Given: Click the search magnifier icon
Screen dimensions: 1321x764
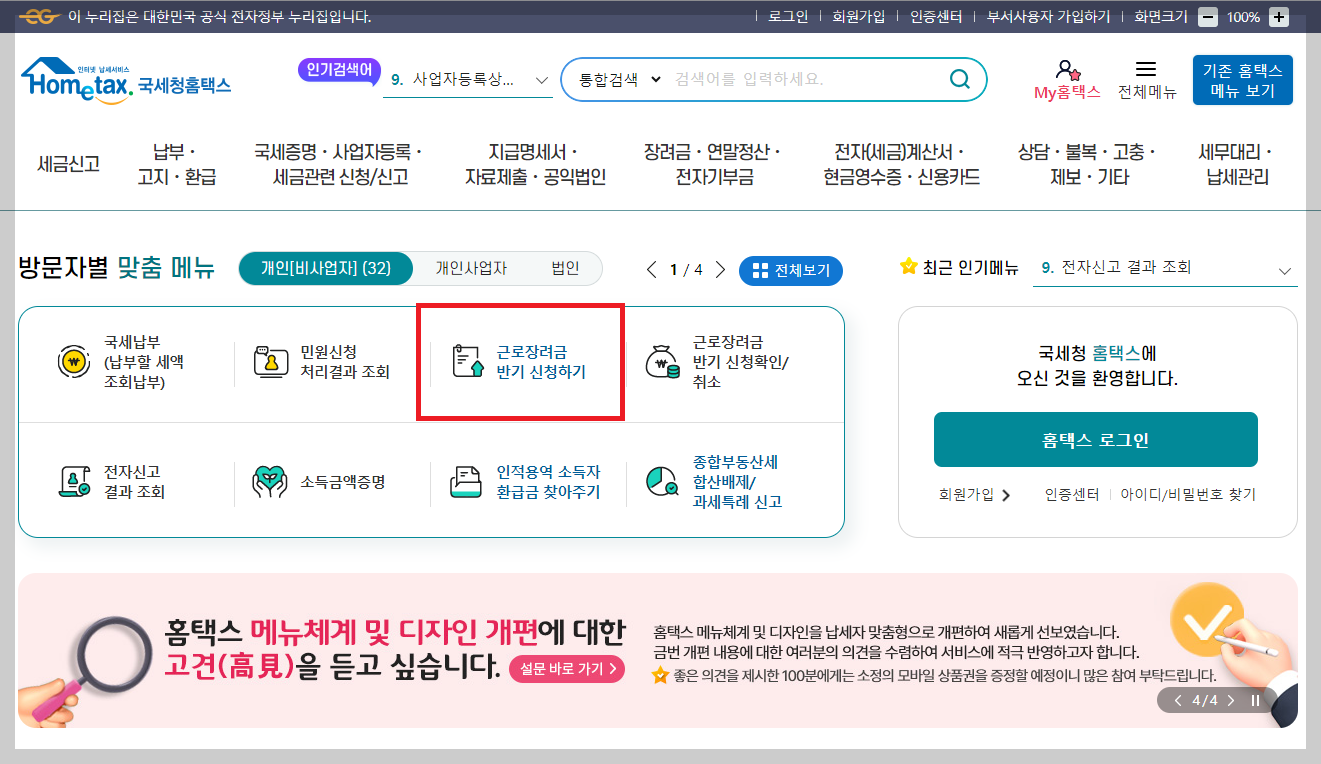Looking at the screenshot, I should click(958, 78).
